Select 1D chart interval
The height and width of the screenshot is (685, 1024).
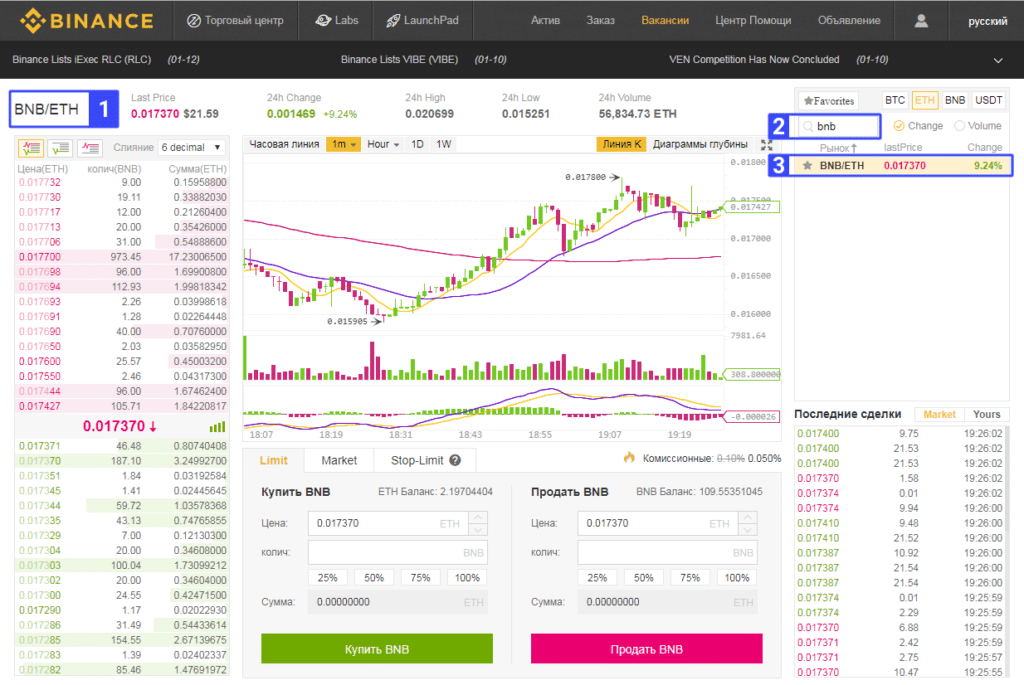tap(417, 144)
